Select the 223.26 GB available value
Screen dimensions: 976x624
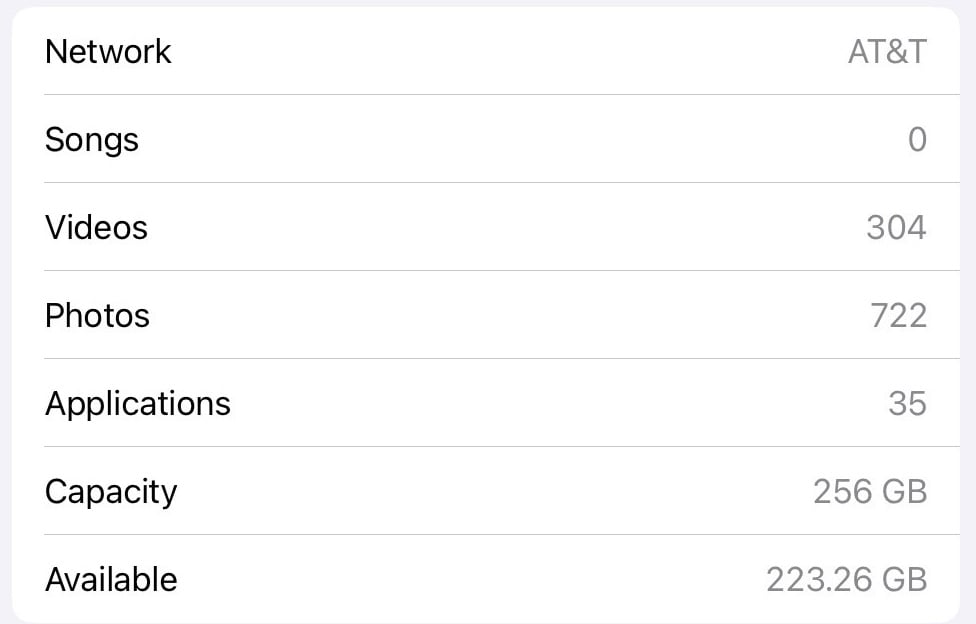coord(846,580)
